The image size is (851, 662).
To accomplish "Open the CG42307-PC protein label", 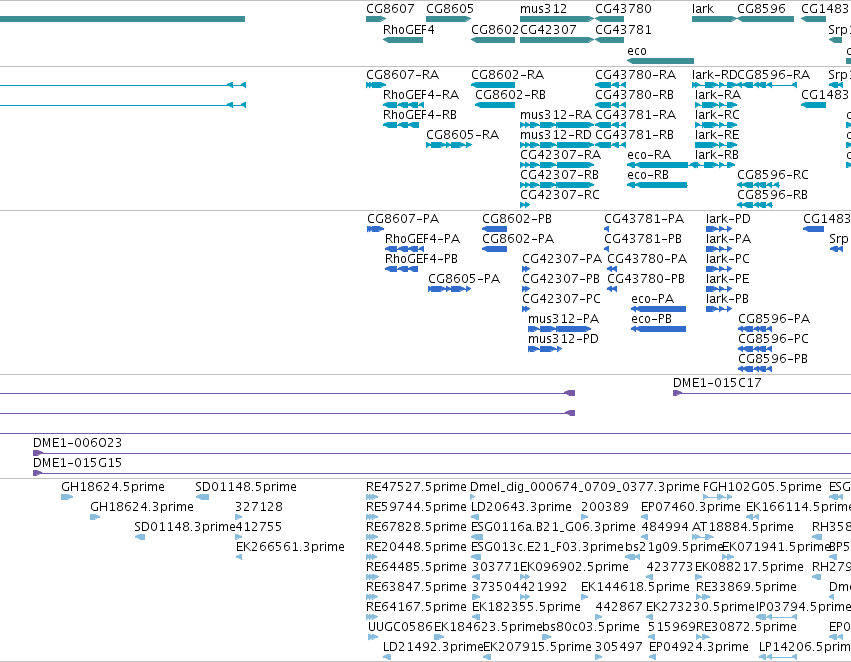I will (561, 300).
